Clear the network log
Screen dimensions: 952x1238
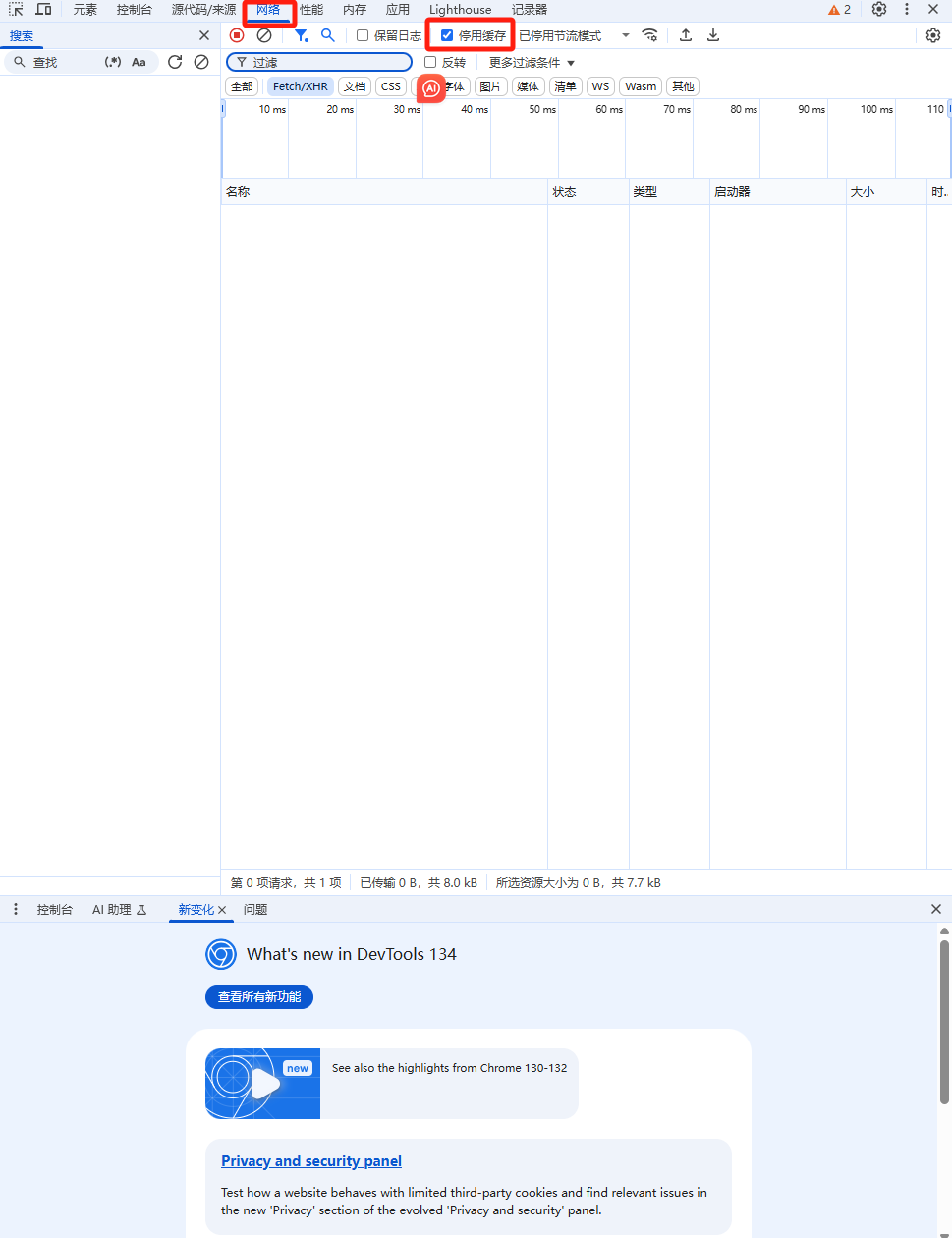click(264, 35)
